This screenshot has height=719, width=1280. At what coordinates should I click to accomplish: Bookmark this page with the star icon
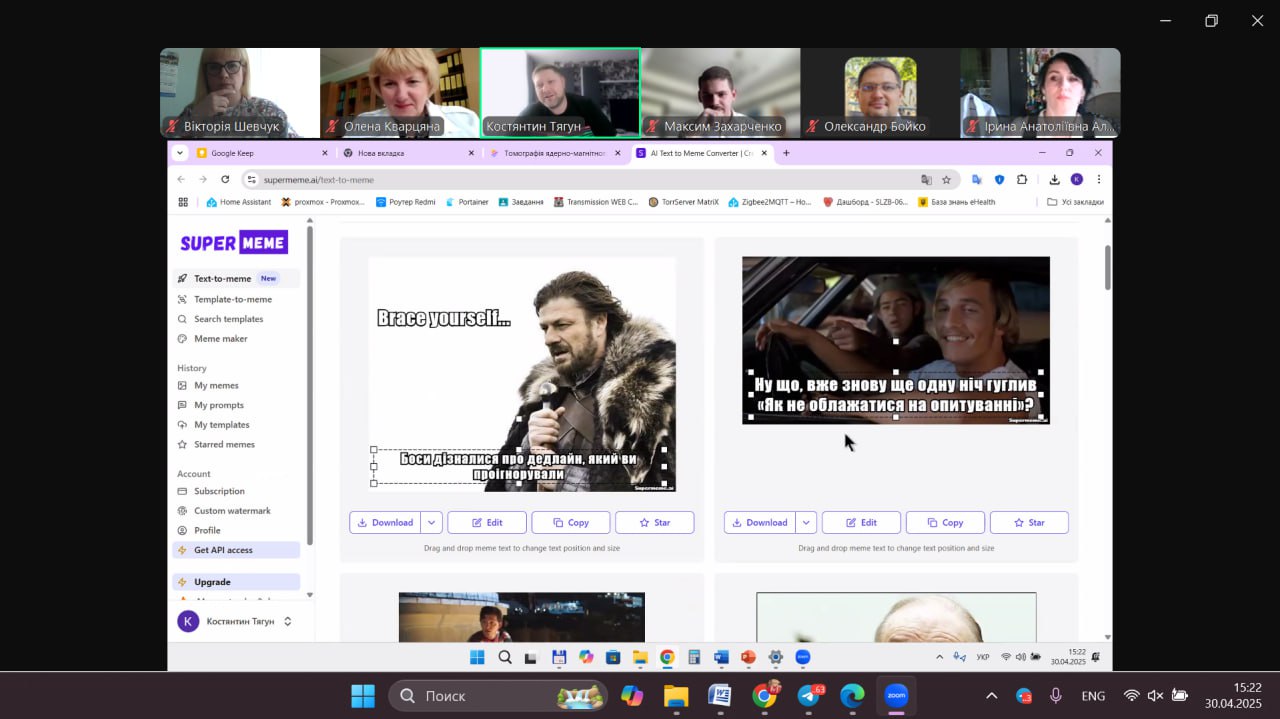coord(946,180)
